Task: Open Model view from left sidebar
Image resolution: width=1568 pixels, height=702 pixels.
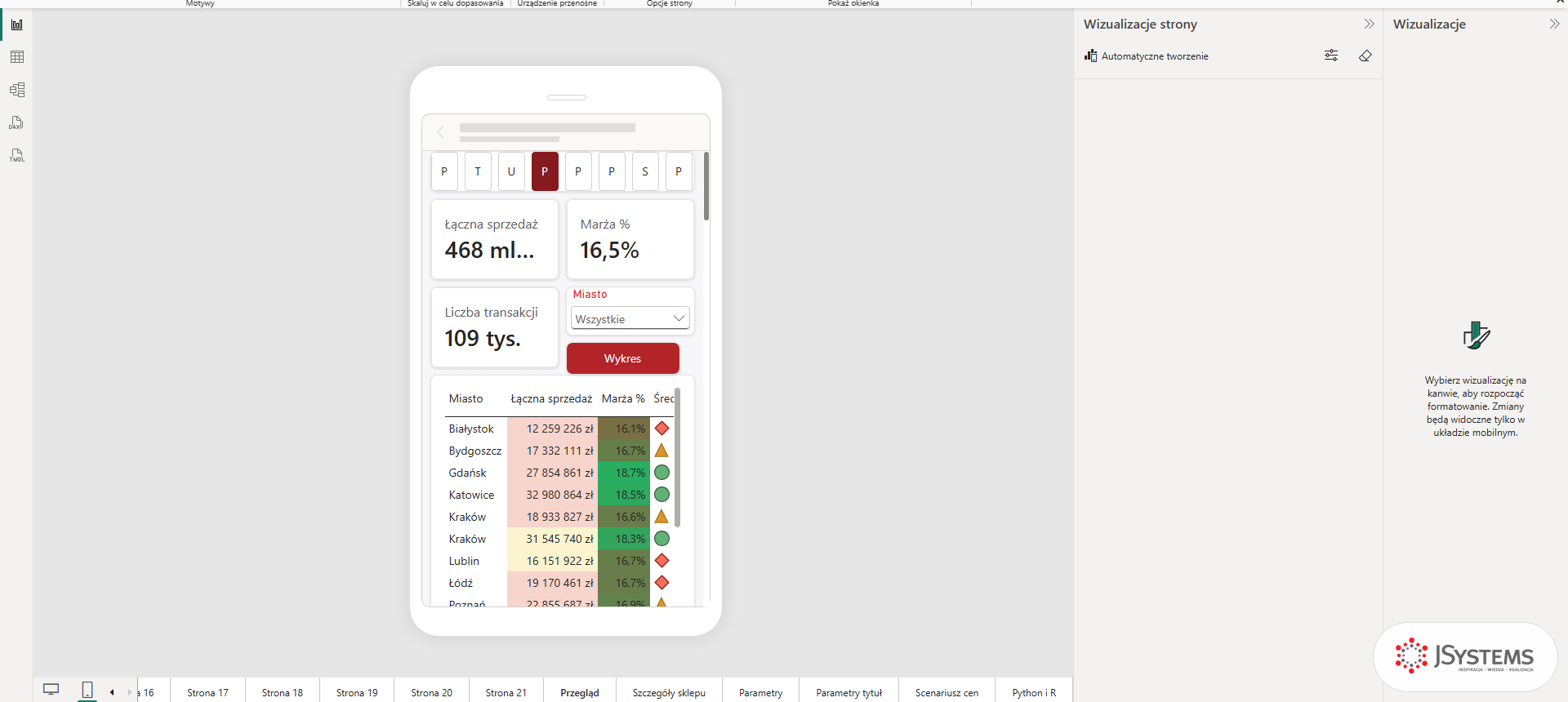Action: (16, 90)
